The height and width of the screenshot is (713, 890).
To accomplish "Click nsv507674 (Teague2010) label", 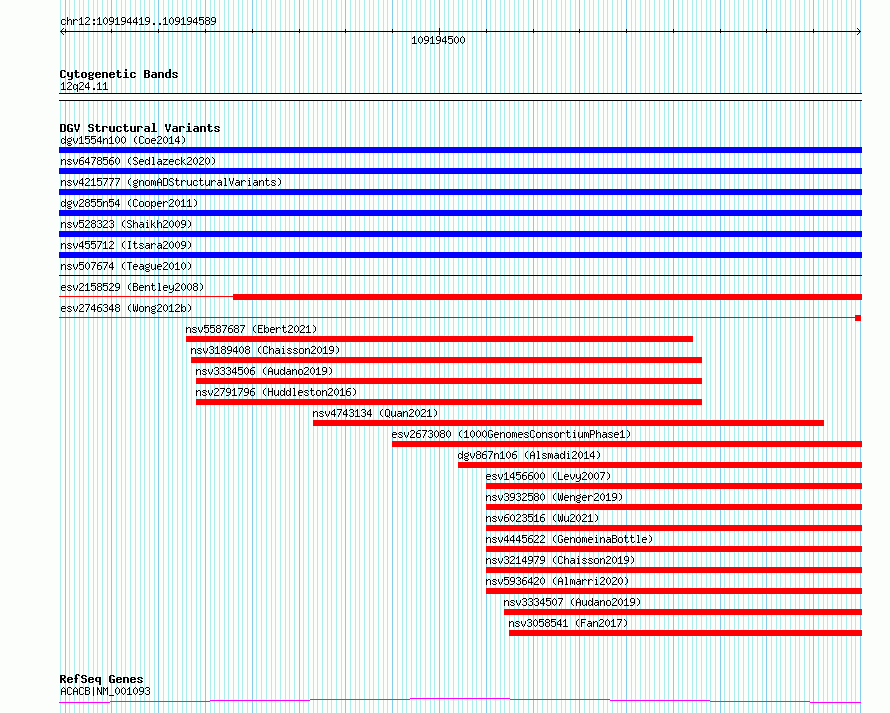I will [126, 266].
